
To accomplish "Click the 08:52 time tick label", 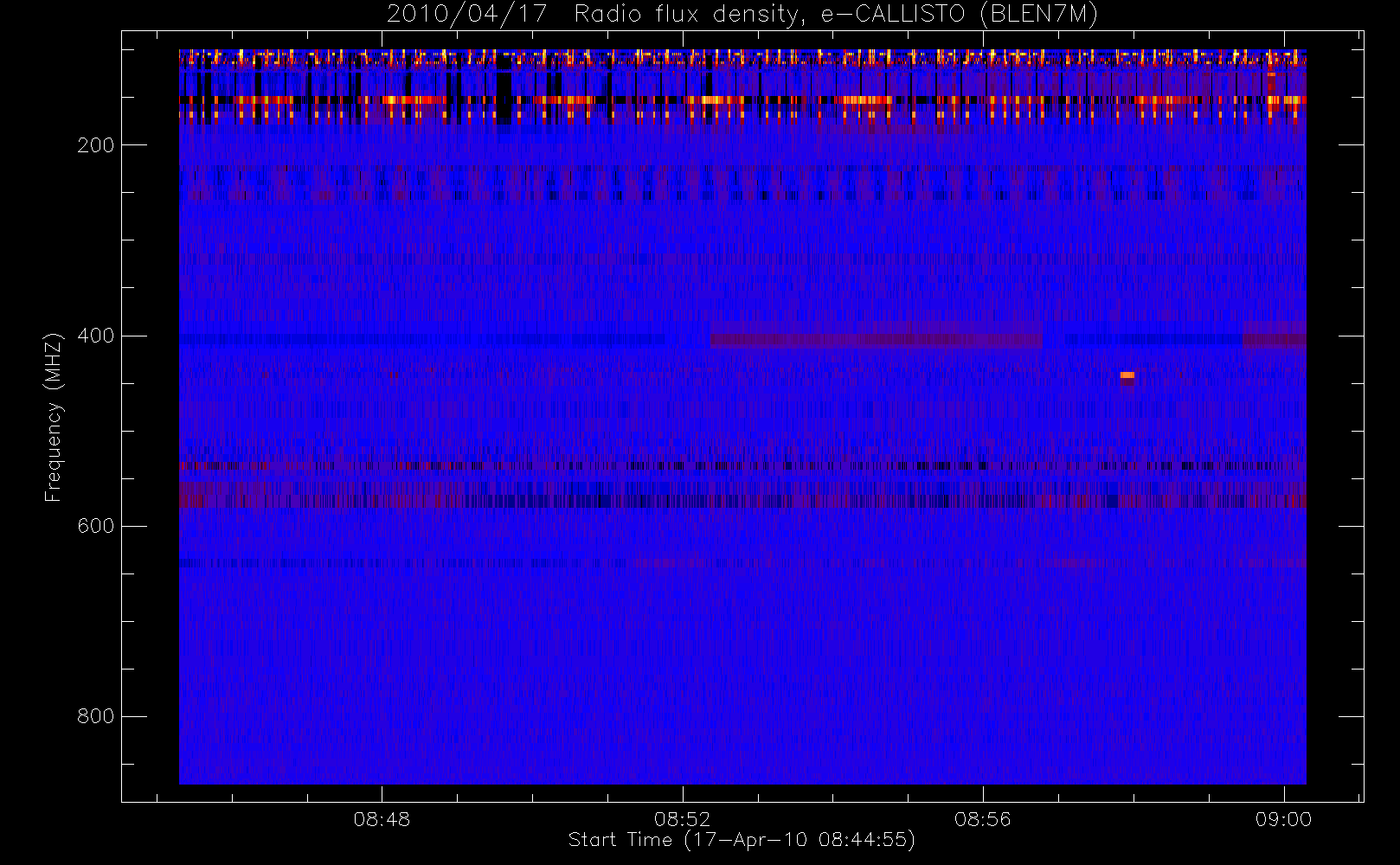I will click(682, 819).
